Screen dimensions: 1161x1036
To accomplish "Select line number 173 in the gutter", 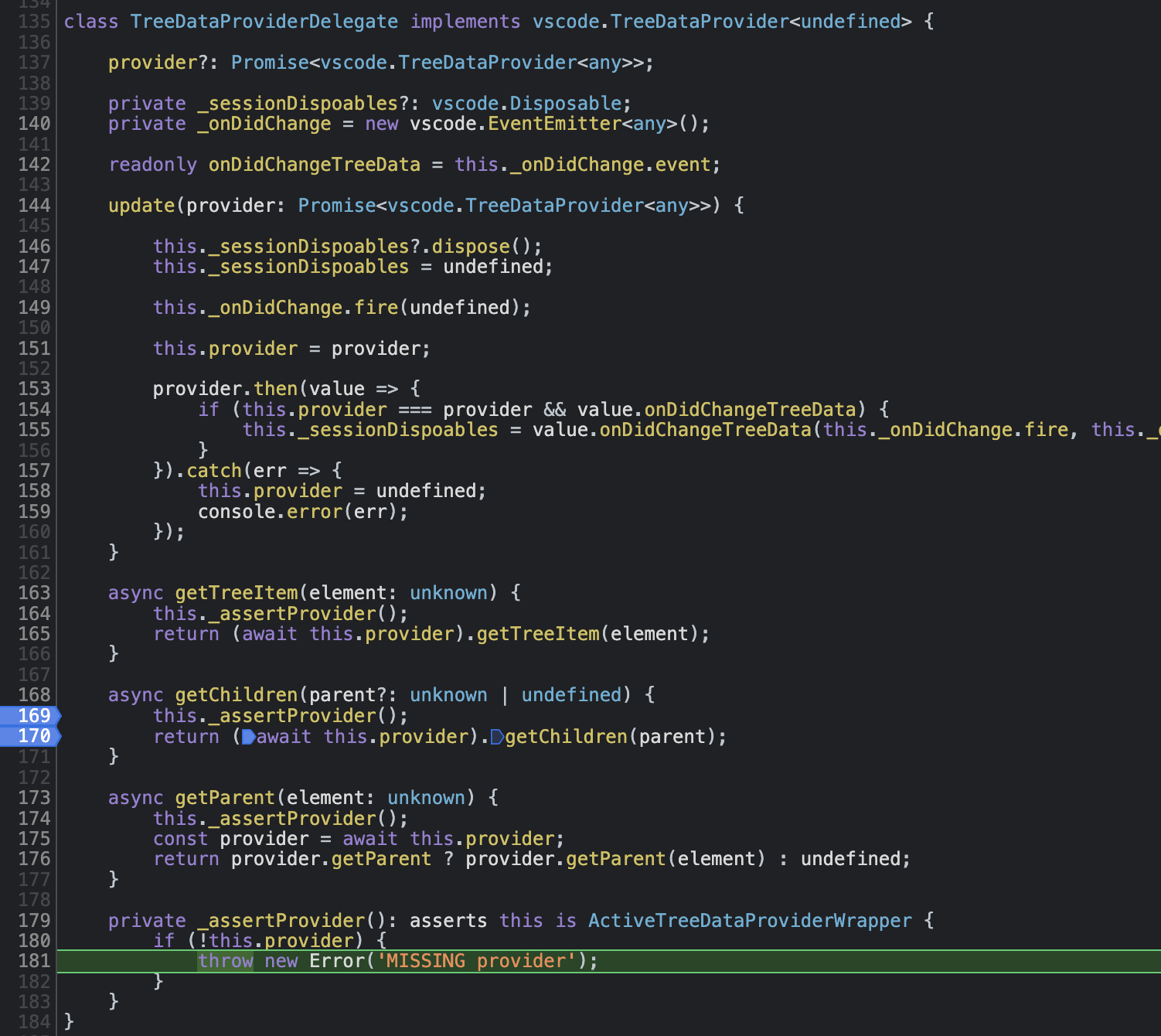I will click(33, 797).
